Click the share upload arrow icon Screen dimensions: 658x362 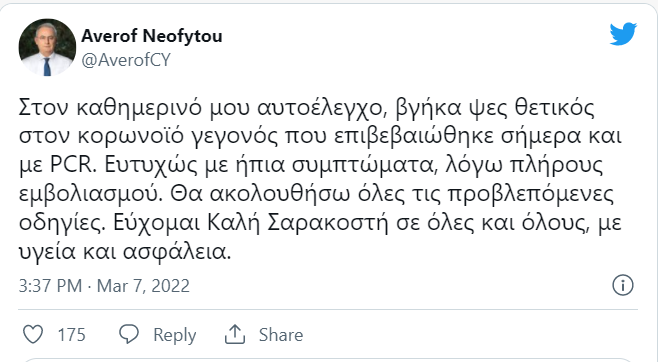click(x=235, y=335)
